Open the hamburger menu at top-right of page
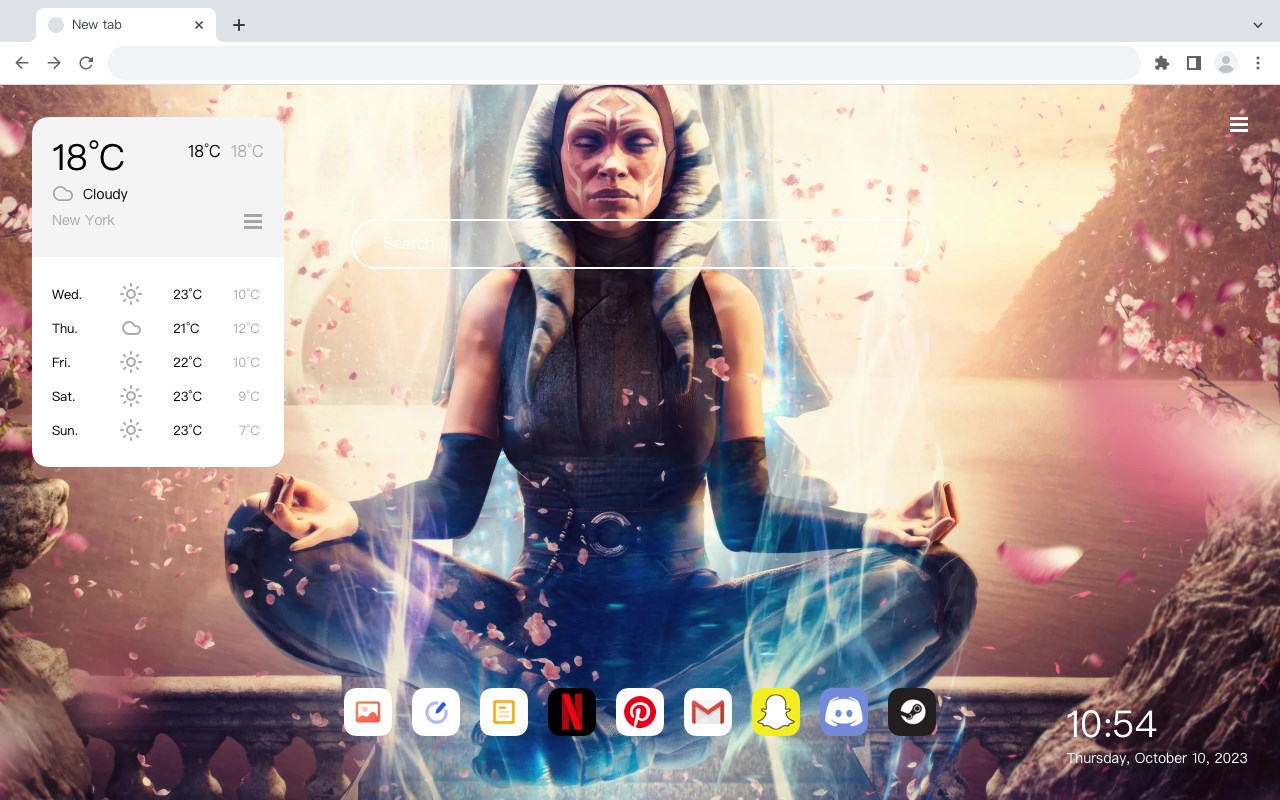 point(1239,124)
